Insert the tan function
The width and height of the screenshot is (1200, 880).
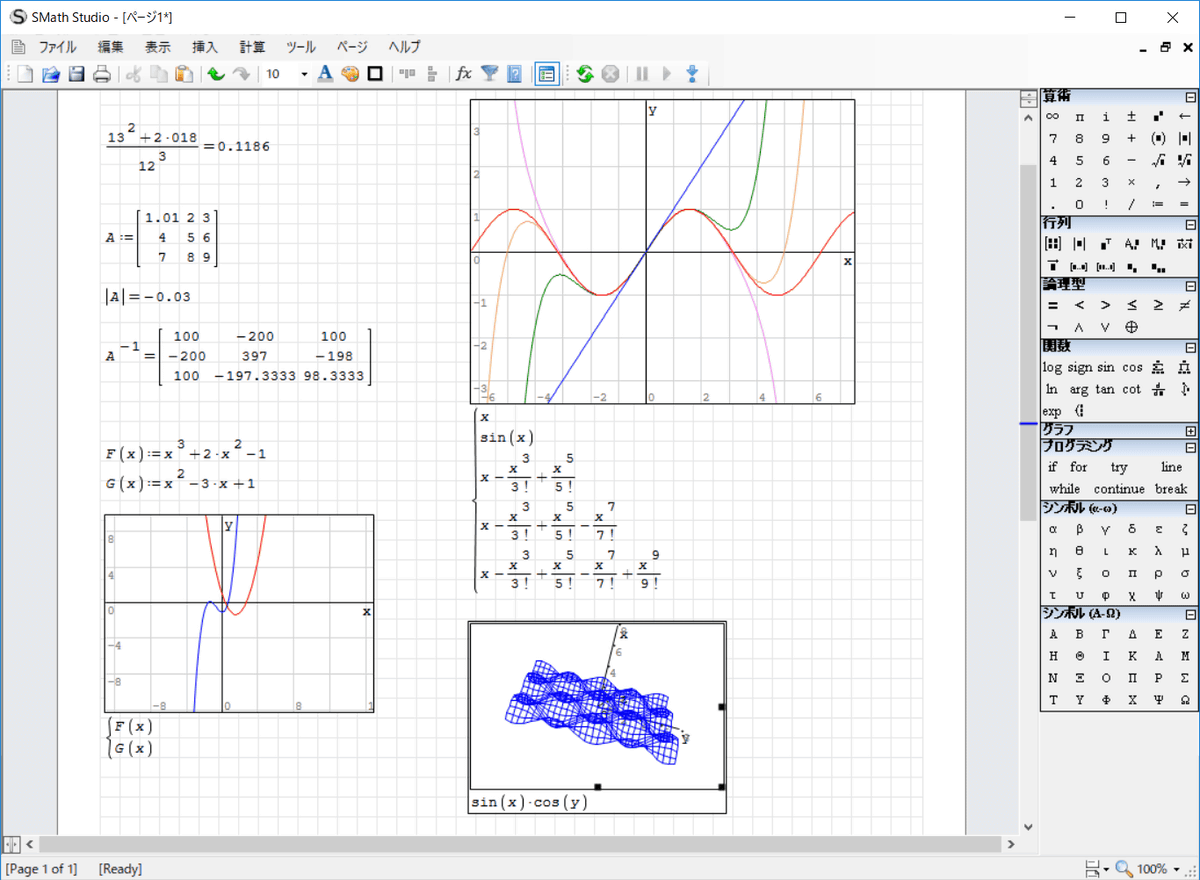click(1105, 390)
